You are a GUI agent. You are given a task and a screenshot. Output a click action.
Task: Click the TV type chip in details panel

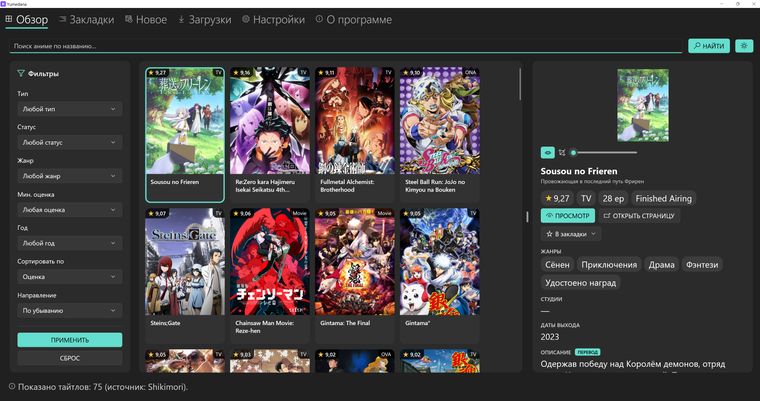tap(586, 198)
